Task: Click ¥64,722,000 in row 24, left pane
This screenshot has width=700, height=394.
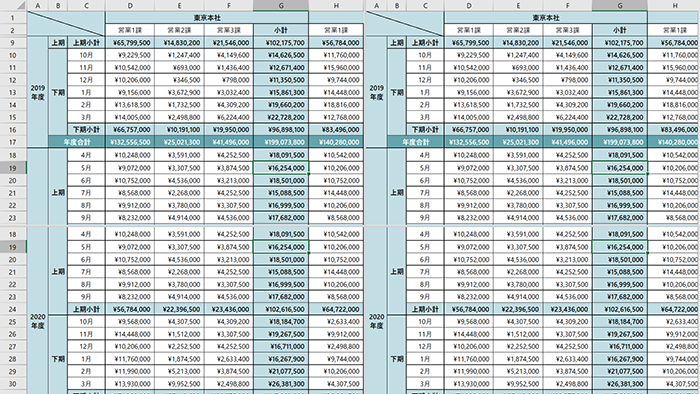Action: point(336,309)
